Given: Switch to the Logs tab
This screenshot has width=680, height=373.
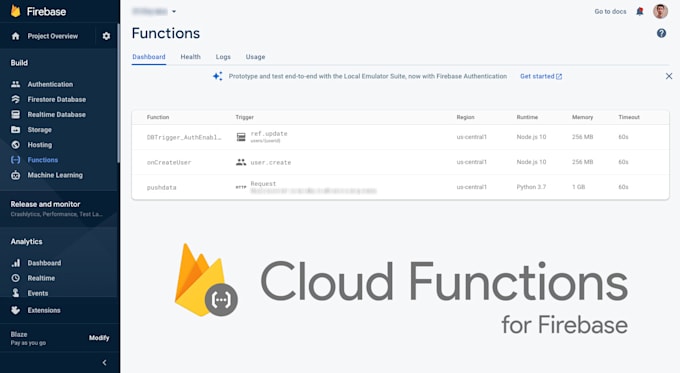Looking at the screenshot, I should tap(223, 57).
